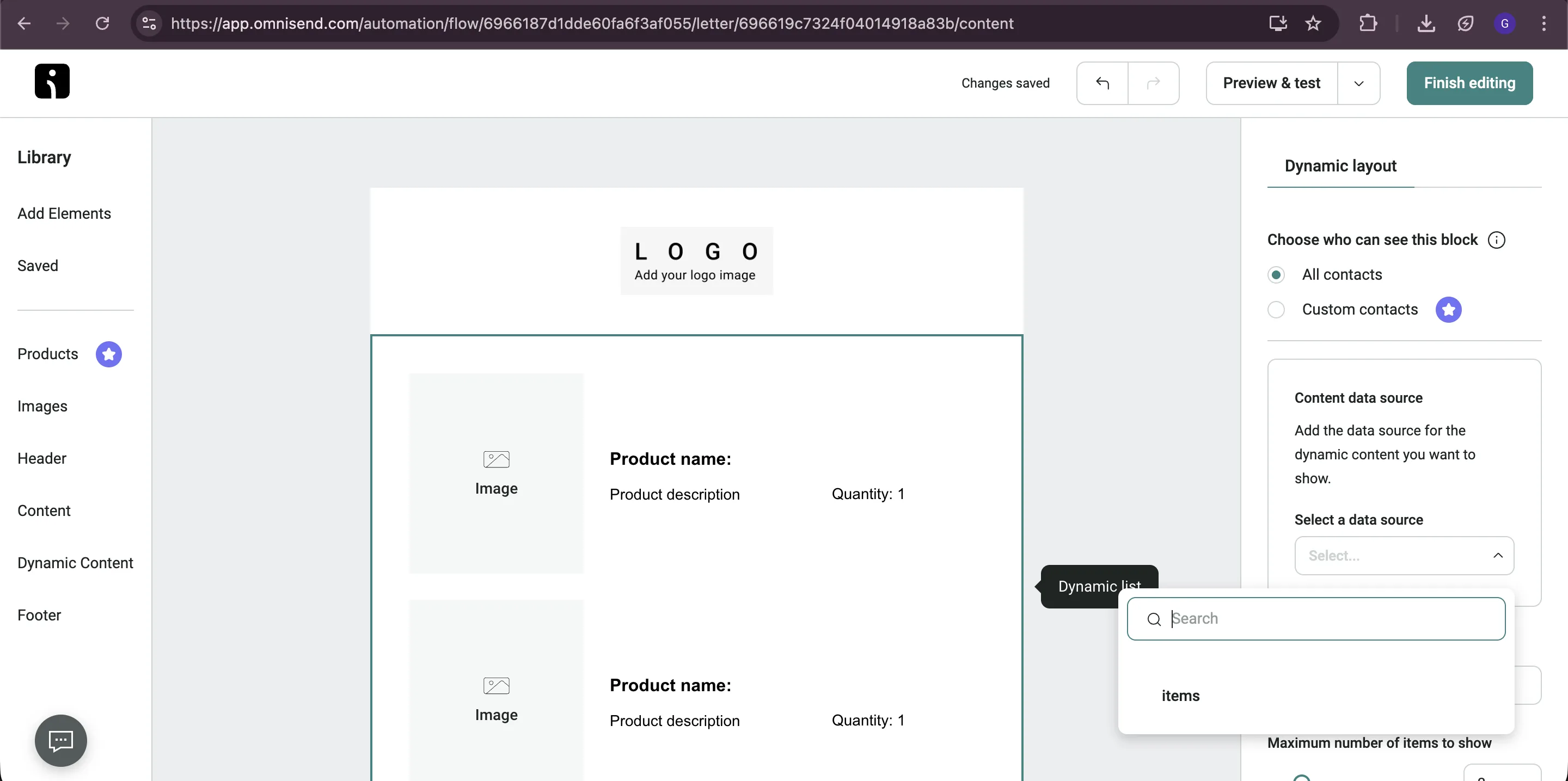The width and height of the screenshot is (1568, 781).
Task: Open Products library section
Action: click(x=47, y=354)
